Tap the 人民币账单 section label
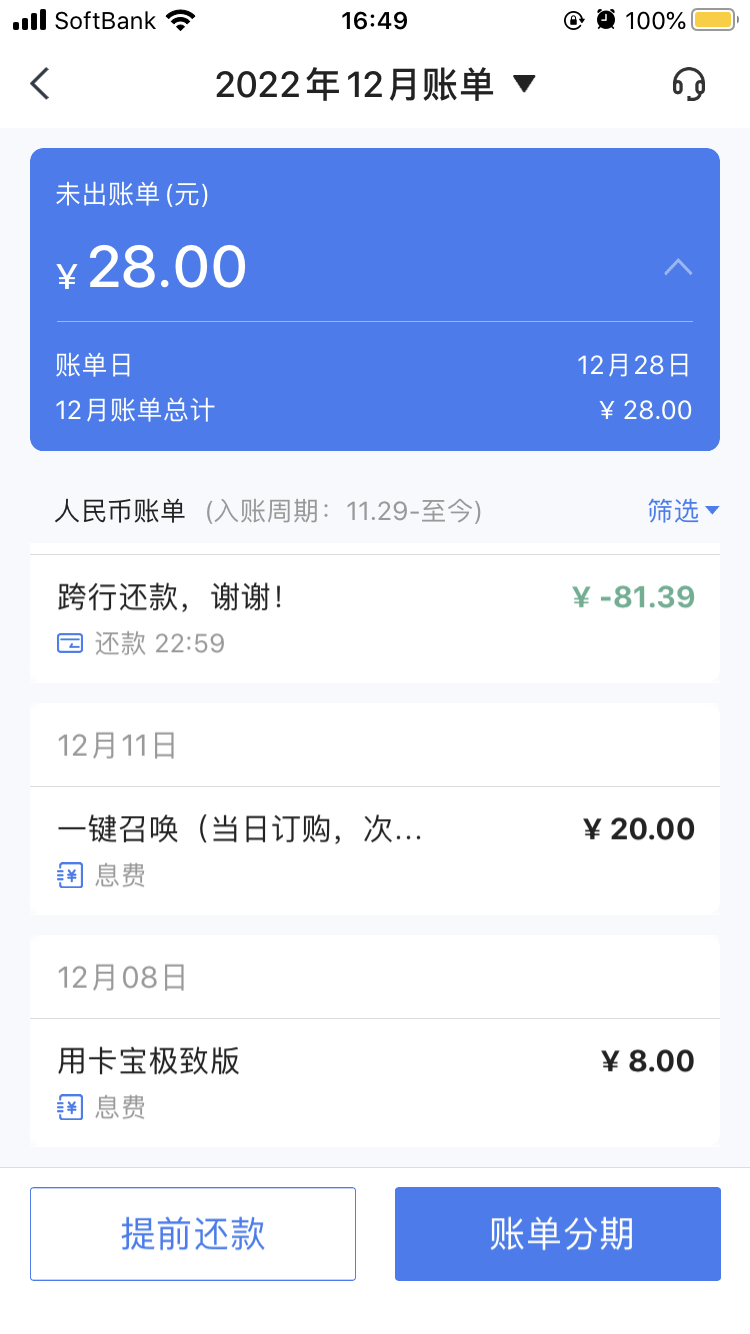This screenshot has height=1334, width=750. tap(120, 511)
